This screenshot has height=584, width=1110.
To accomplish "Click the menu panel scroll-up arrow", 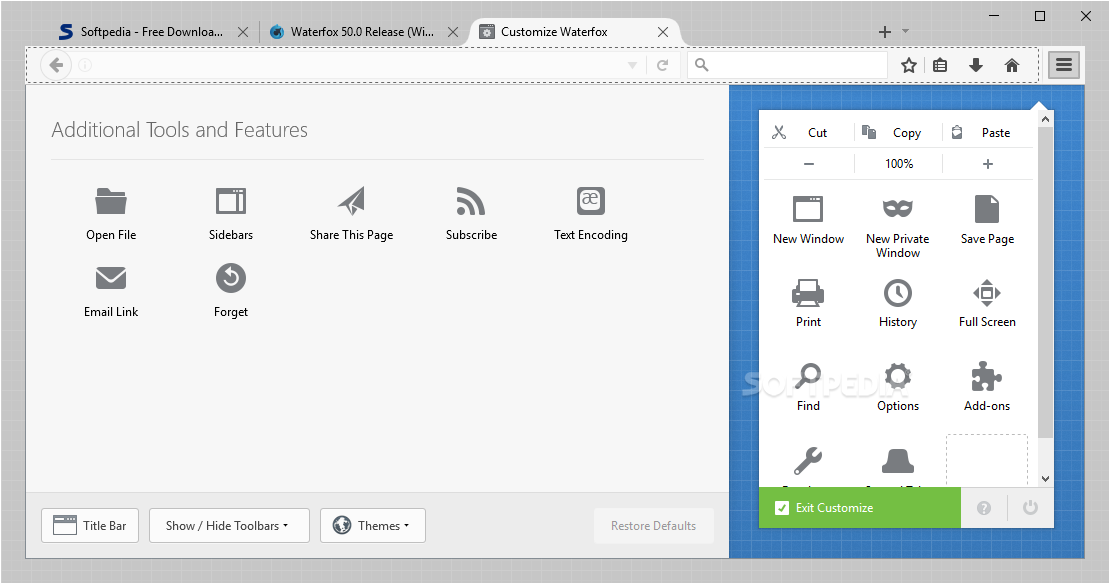I will coord(1046,120).
